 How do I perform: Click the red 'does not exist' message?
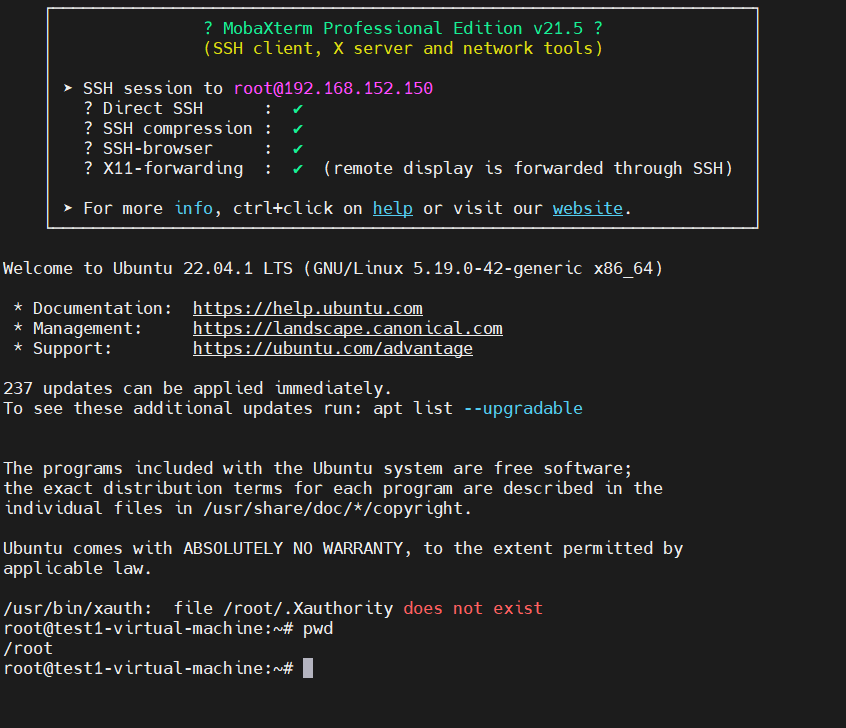click(473, 608)
